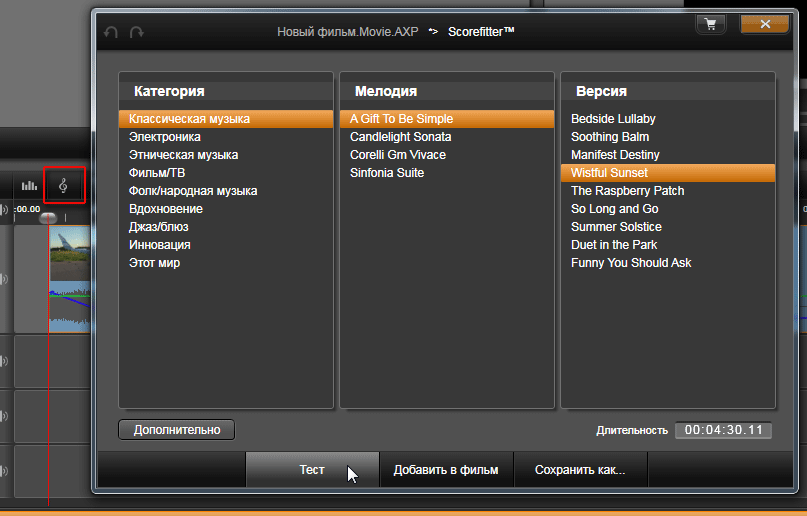Choose the Этническая музыка category
The image size is (807, 516).
click(x=183, y=155)
